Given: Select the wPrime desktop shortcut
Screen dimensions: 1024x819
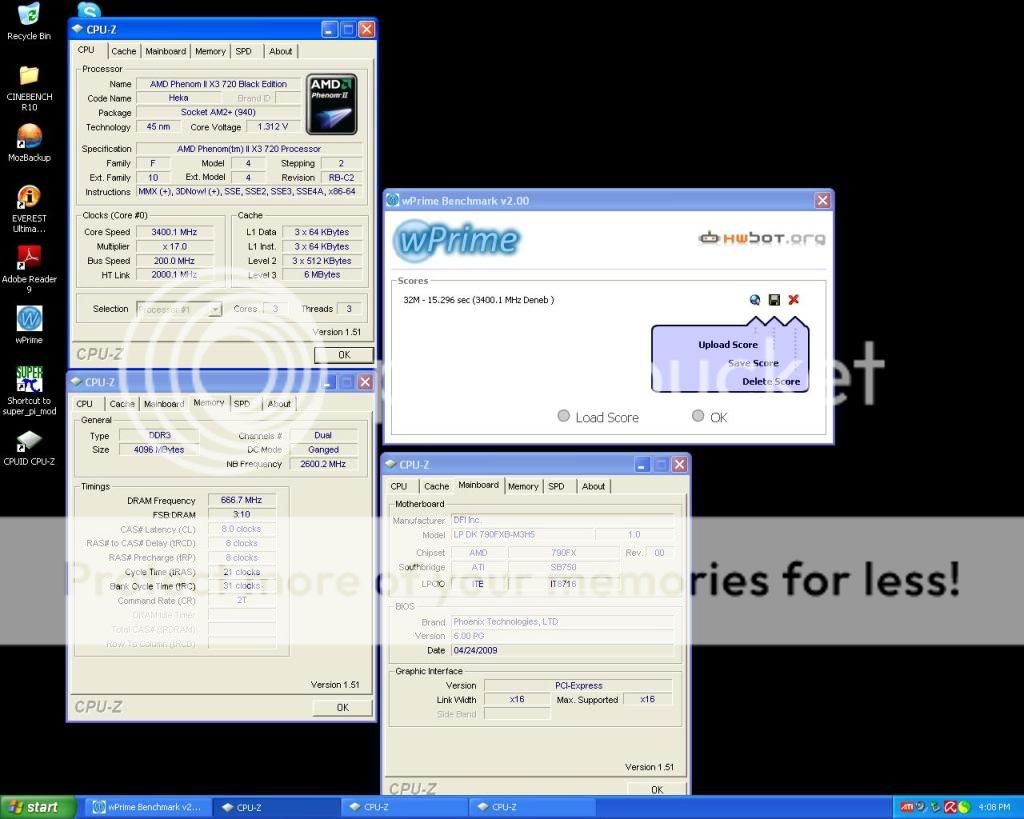Looking at the screenshot, I should [x=29, y=325].
